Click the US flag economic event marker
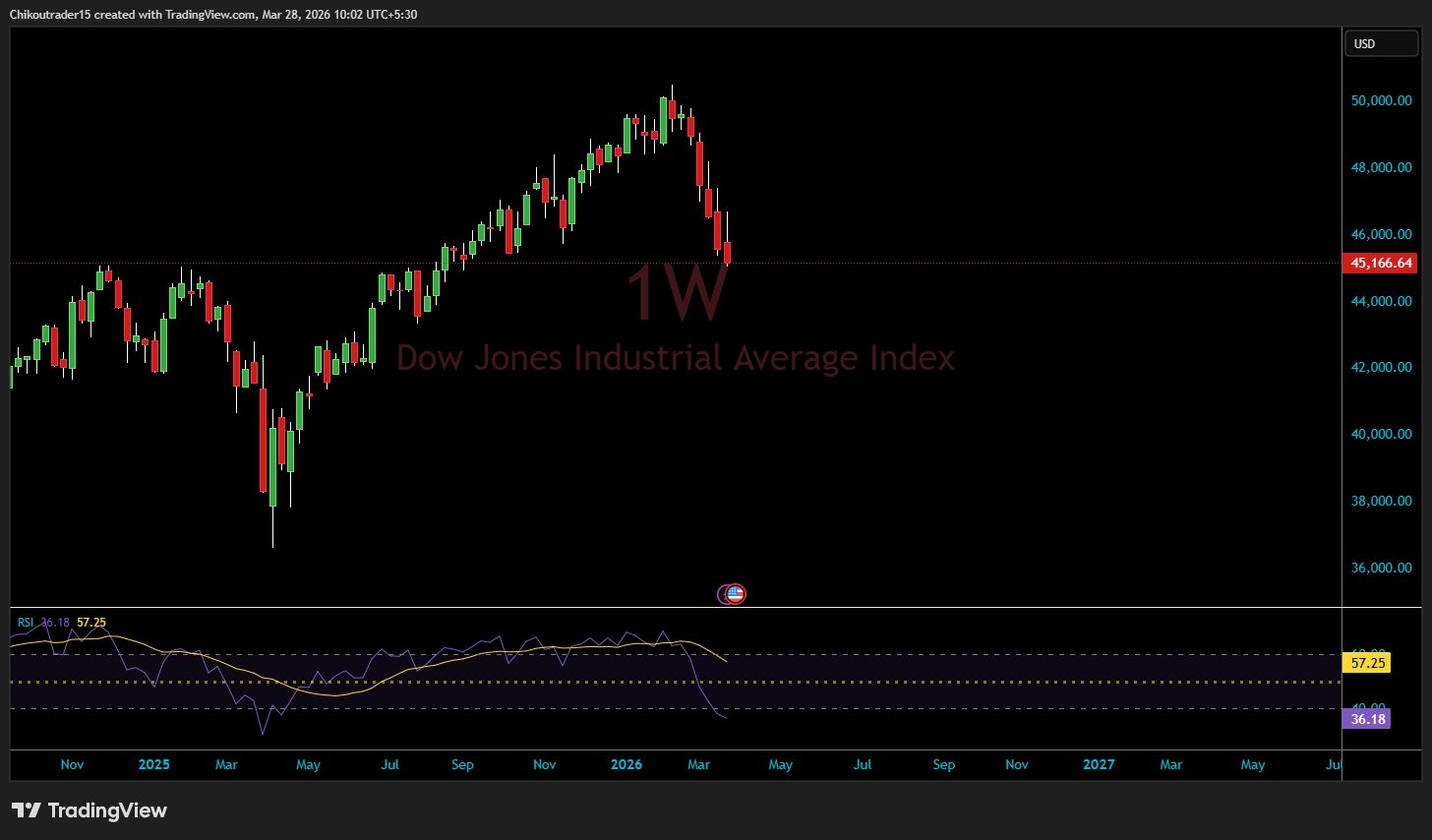The image size is (1432, 840). tap(736, 593)
